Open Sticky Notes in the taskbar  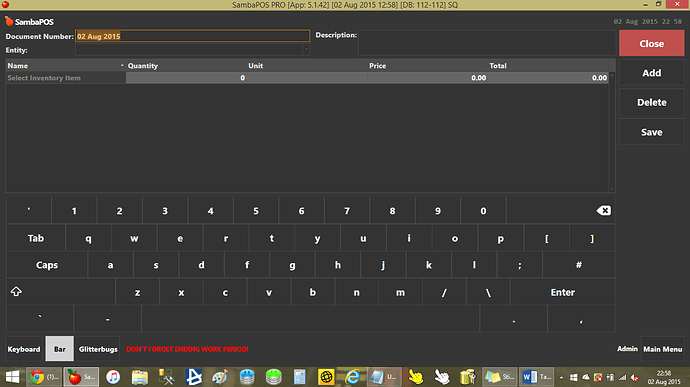click(x=499, y=377)
